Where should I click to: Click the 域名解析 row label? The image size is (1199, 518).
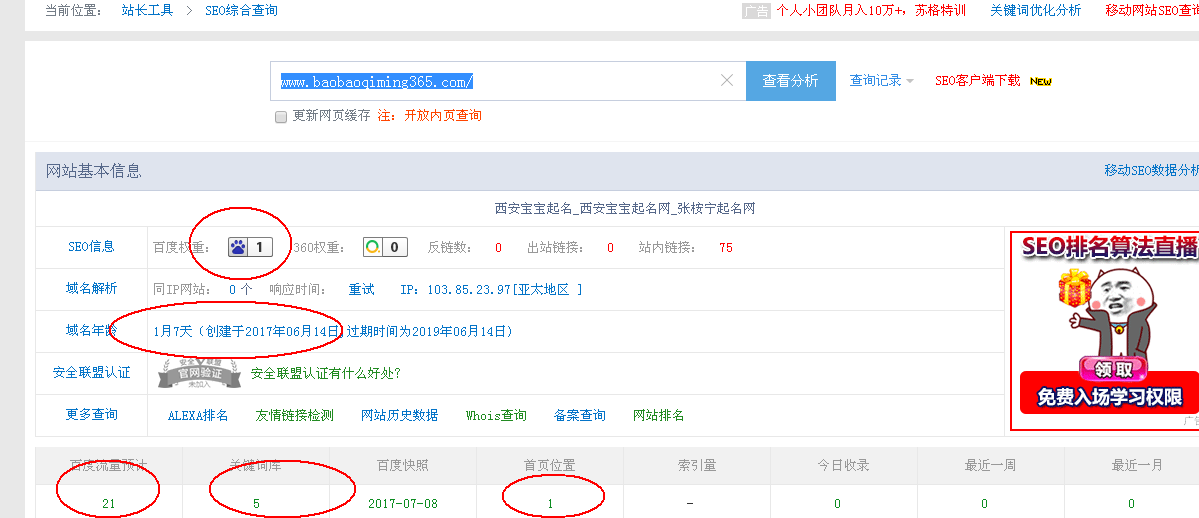pos(91,288)
